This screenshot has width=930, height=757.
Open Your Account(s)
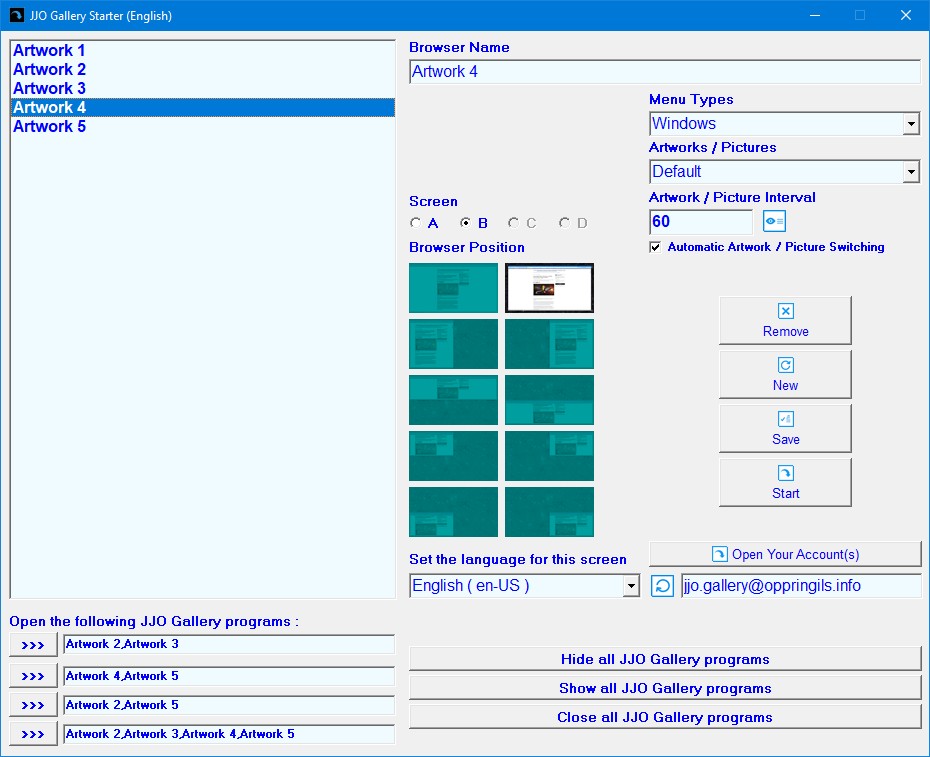(785, 554)
